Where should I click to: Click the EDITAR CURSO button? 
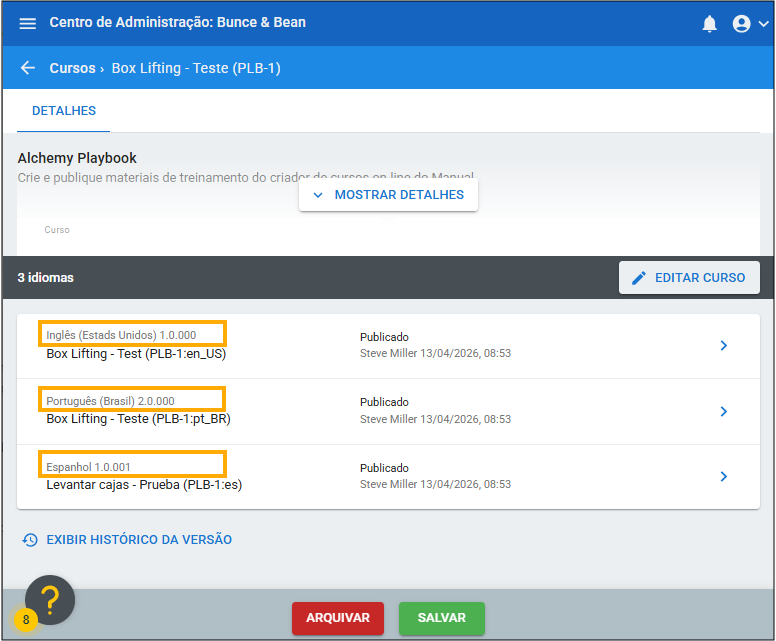point(689,277)
